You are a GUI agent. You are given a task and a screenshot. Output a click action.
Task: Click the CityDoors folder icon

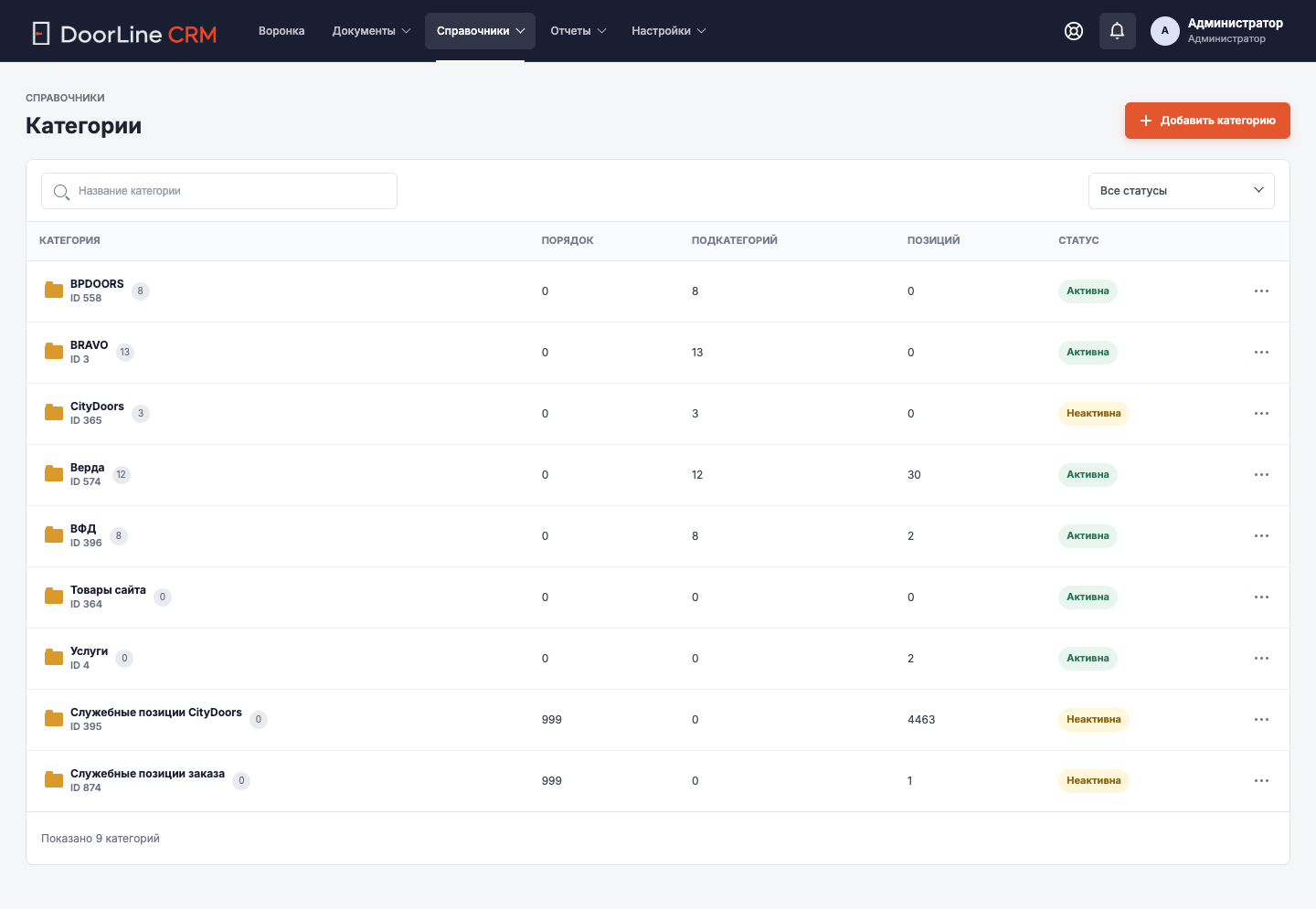coord(54,413)
